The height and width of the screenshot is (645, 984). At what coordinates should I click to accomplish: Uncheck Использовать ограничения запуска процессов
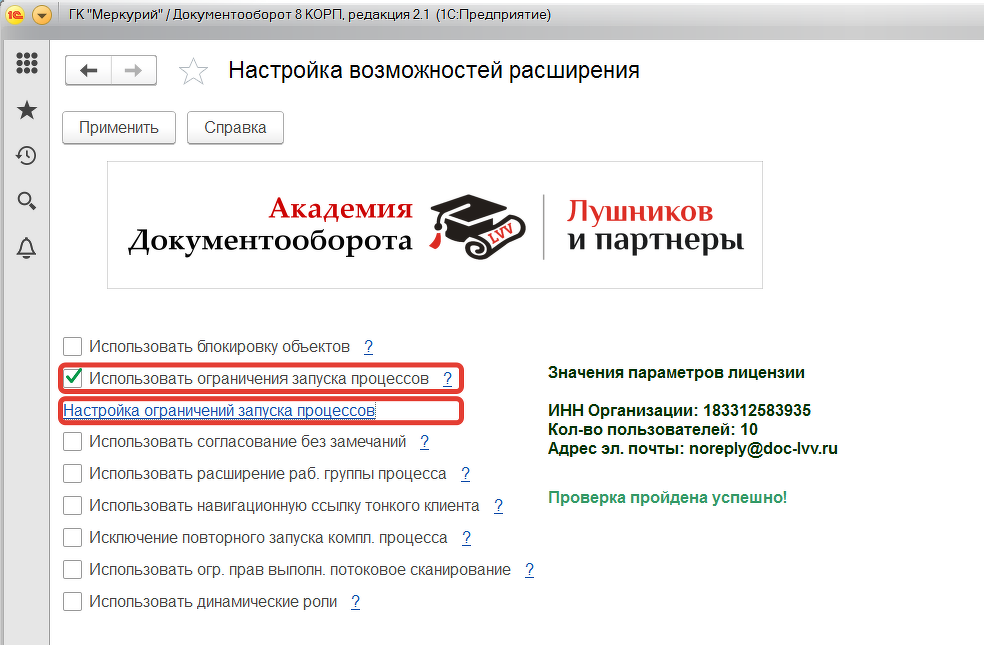[73, 378]
